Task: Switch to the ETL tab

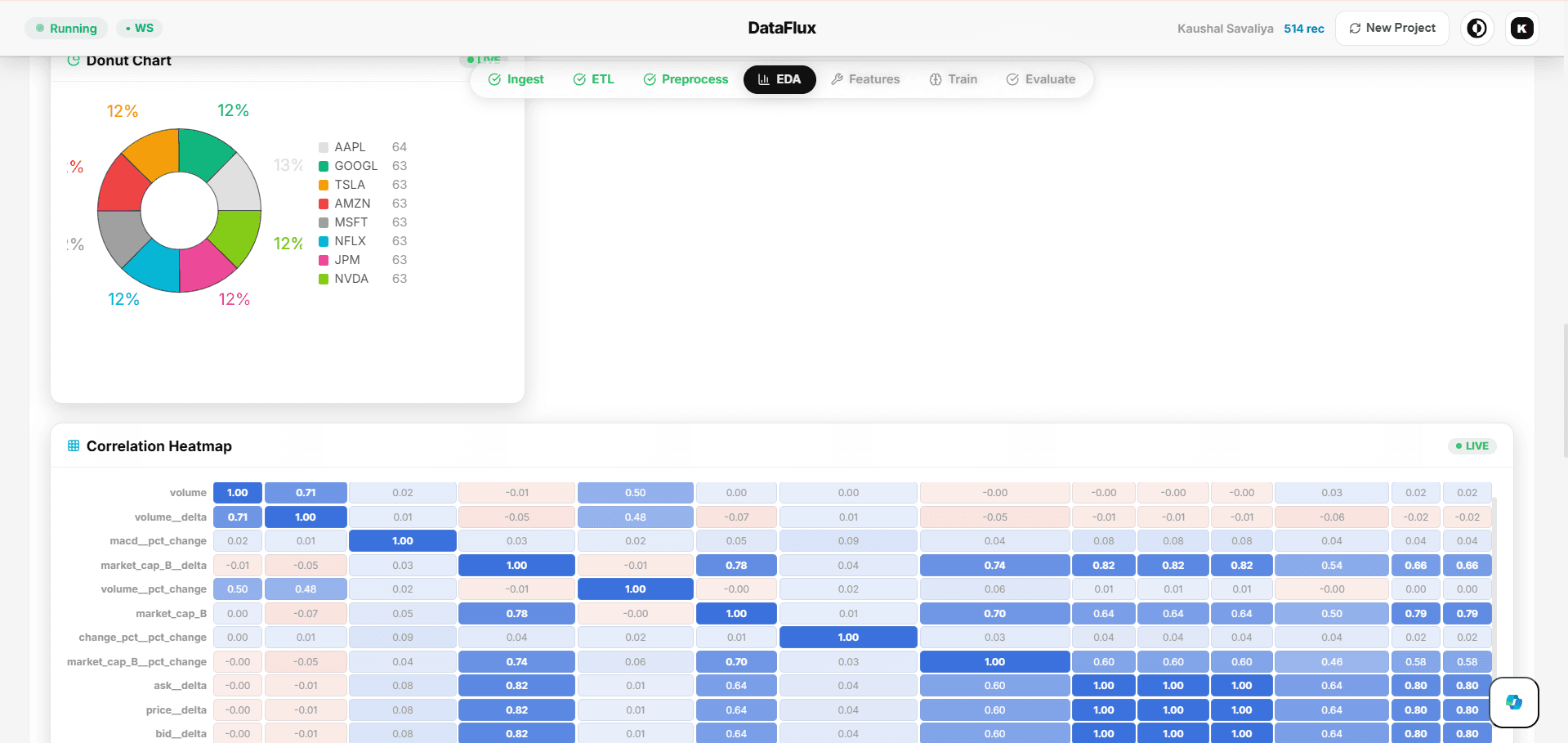Action: click(x=593, y=79)
